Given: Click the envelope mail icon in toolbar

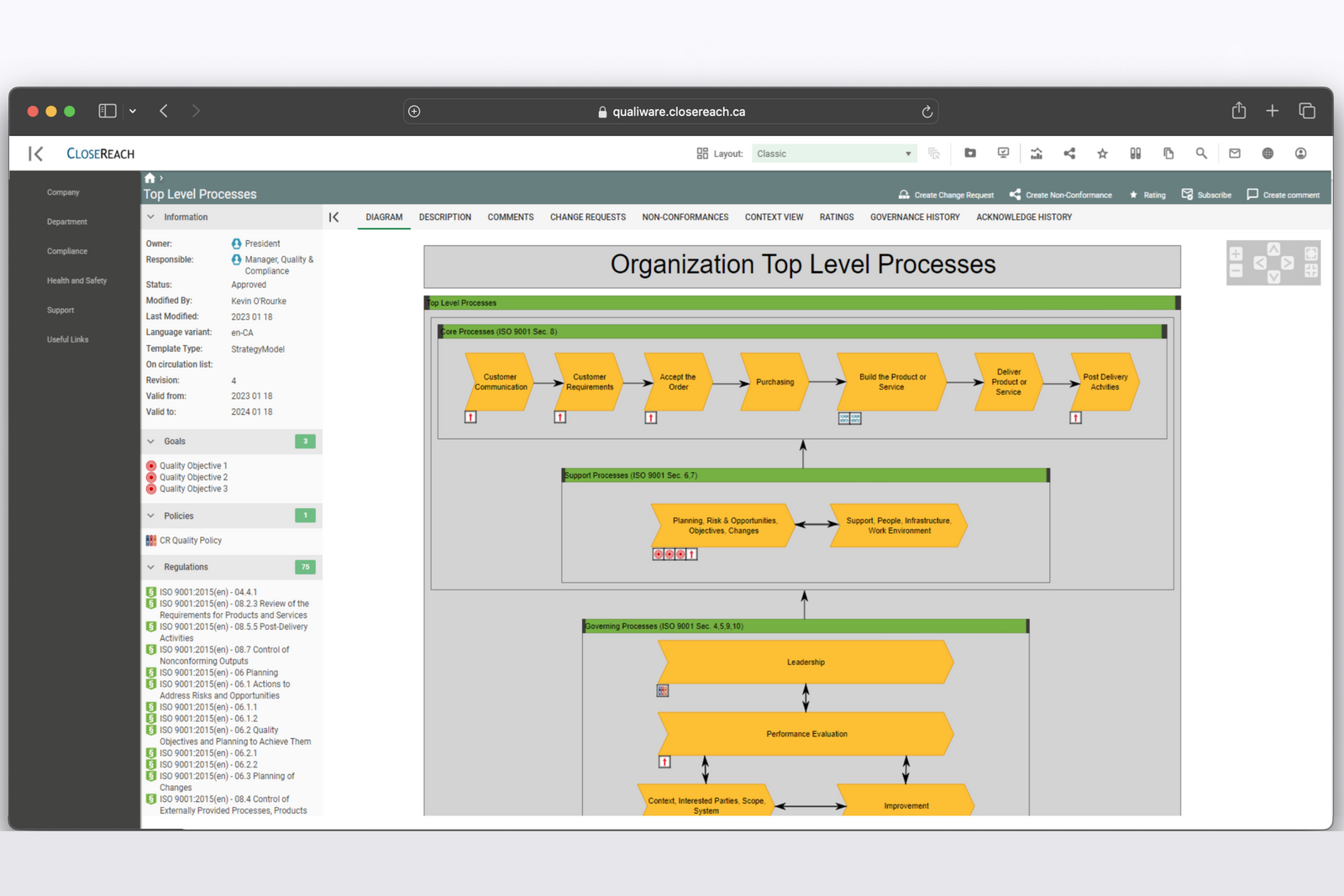Looking at the screenshot, I should tap(1234, 153).
